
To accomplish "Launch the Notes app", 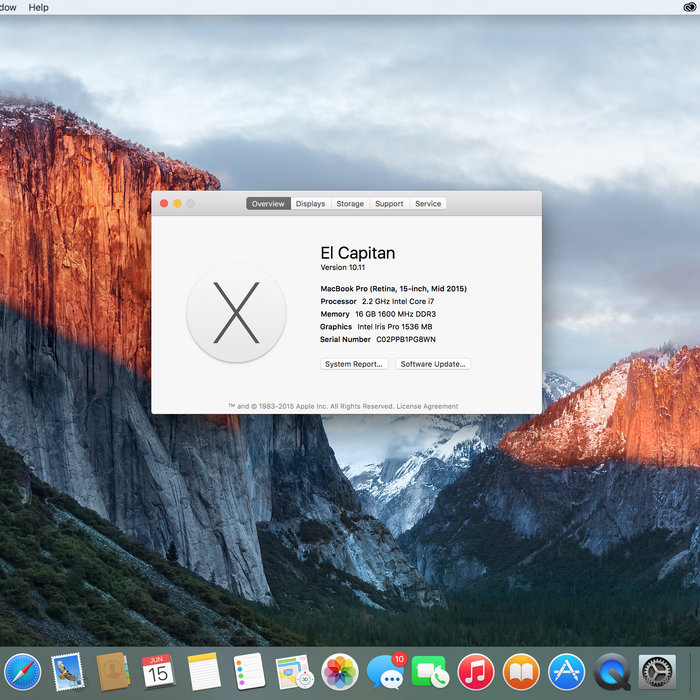I will 204,672.
